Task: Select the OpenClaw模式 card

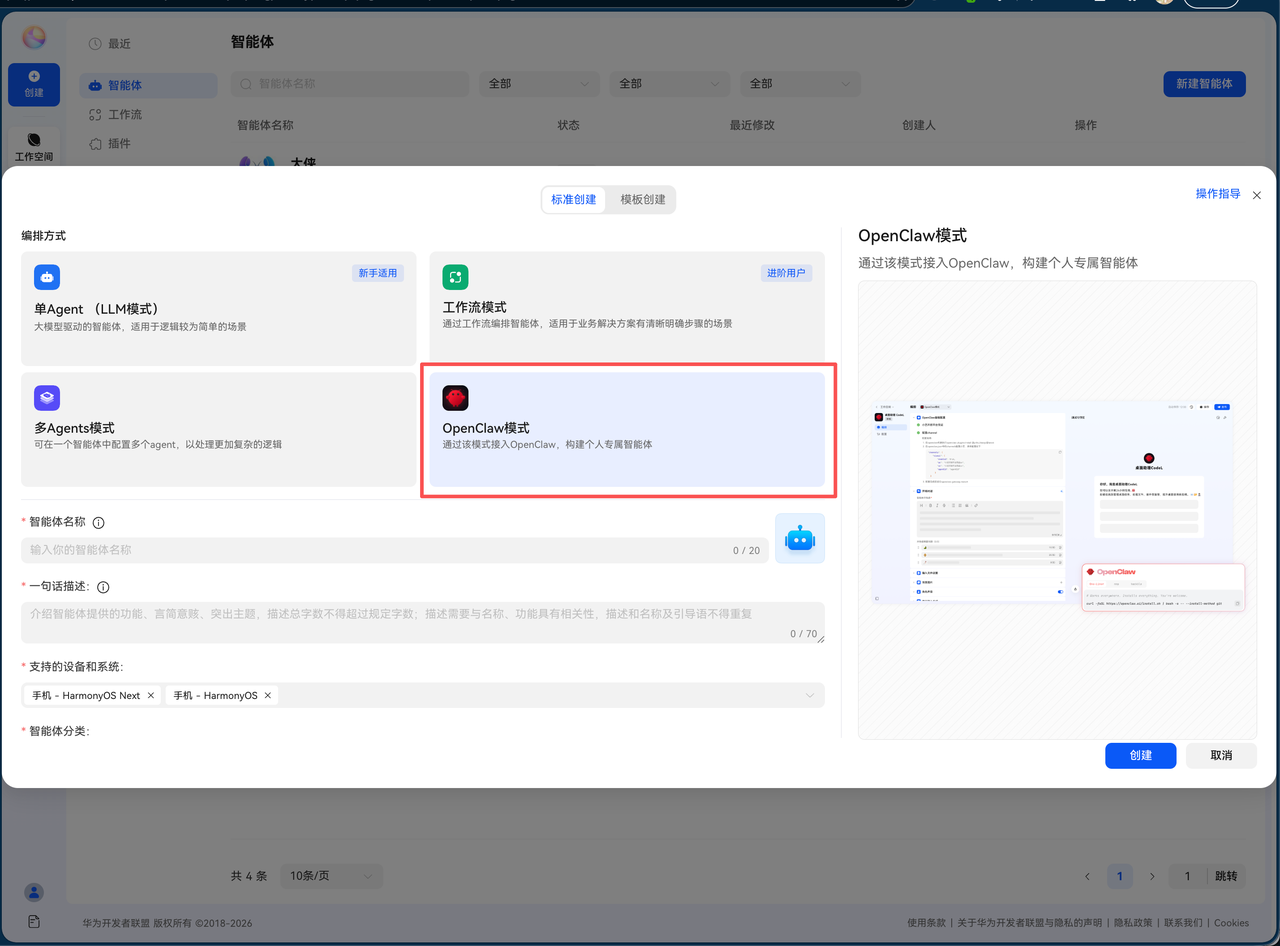Action: point(627,429)
